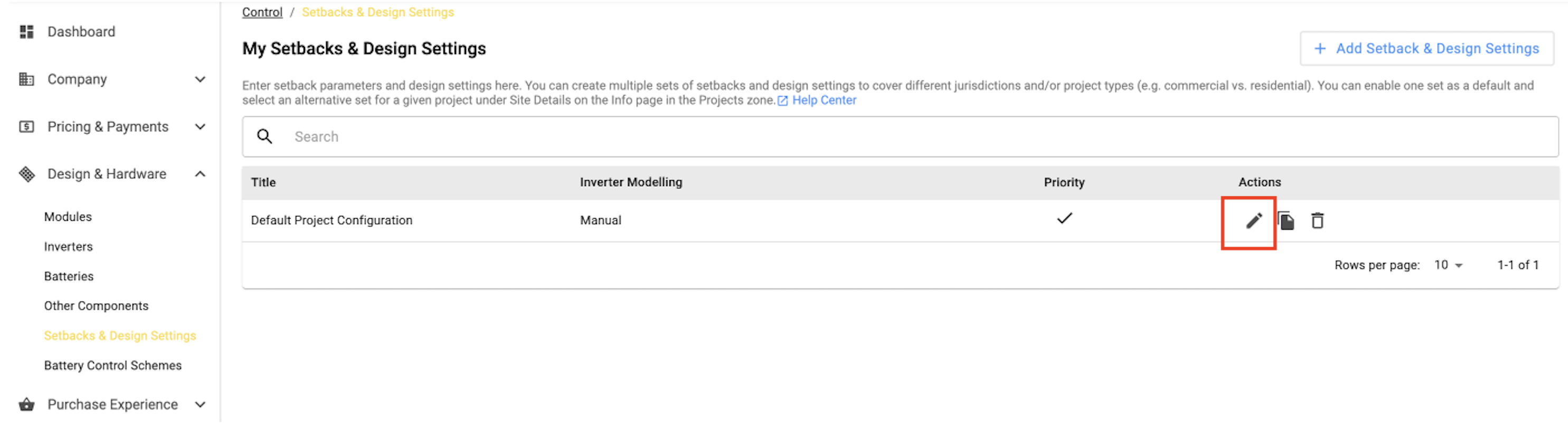Click the My Setbacks & Design Settings heading
Viewport: 1568px width, 433px height.
[x=364, y=49]
